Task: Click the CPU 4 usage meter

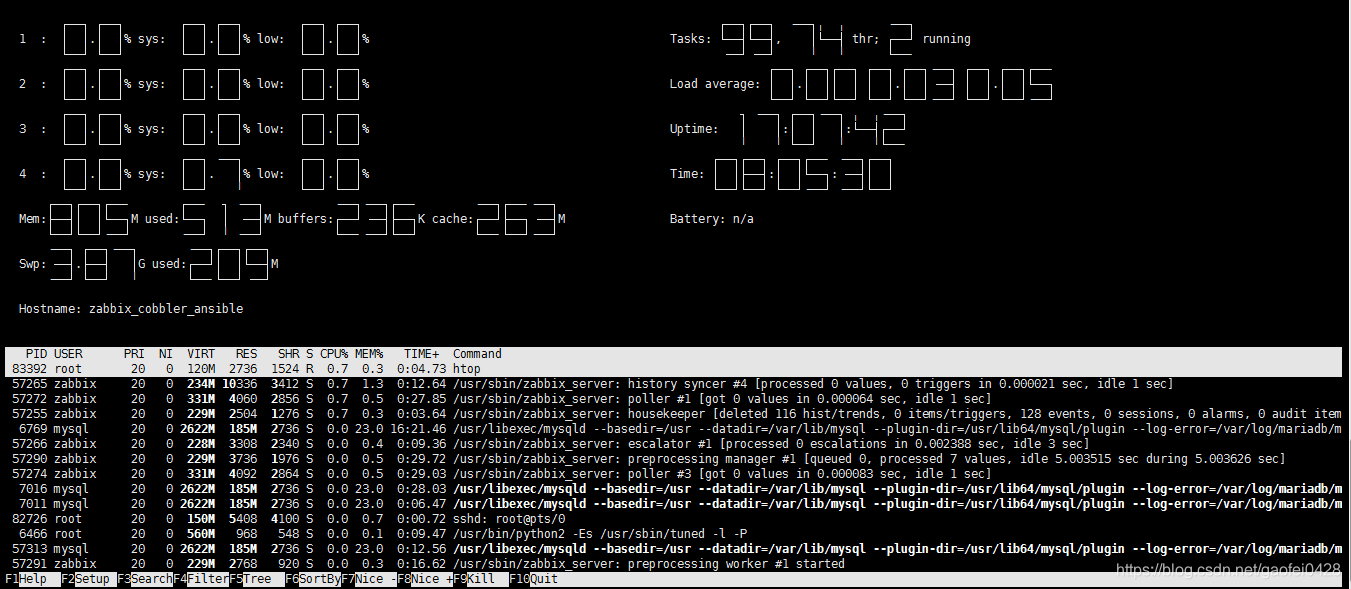Action: pos(194,174)
